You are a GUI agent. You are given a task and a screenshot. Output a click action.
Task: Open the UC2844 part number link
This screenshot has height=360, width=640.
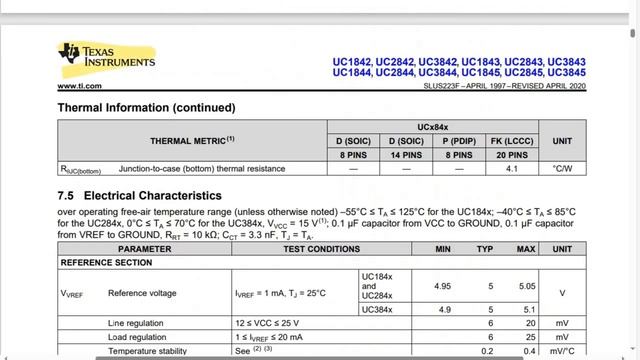[x=395, y=73]
